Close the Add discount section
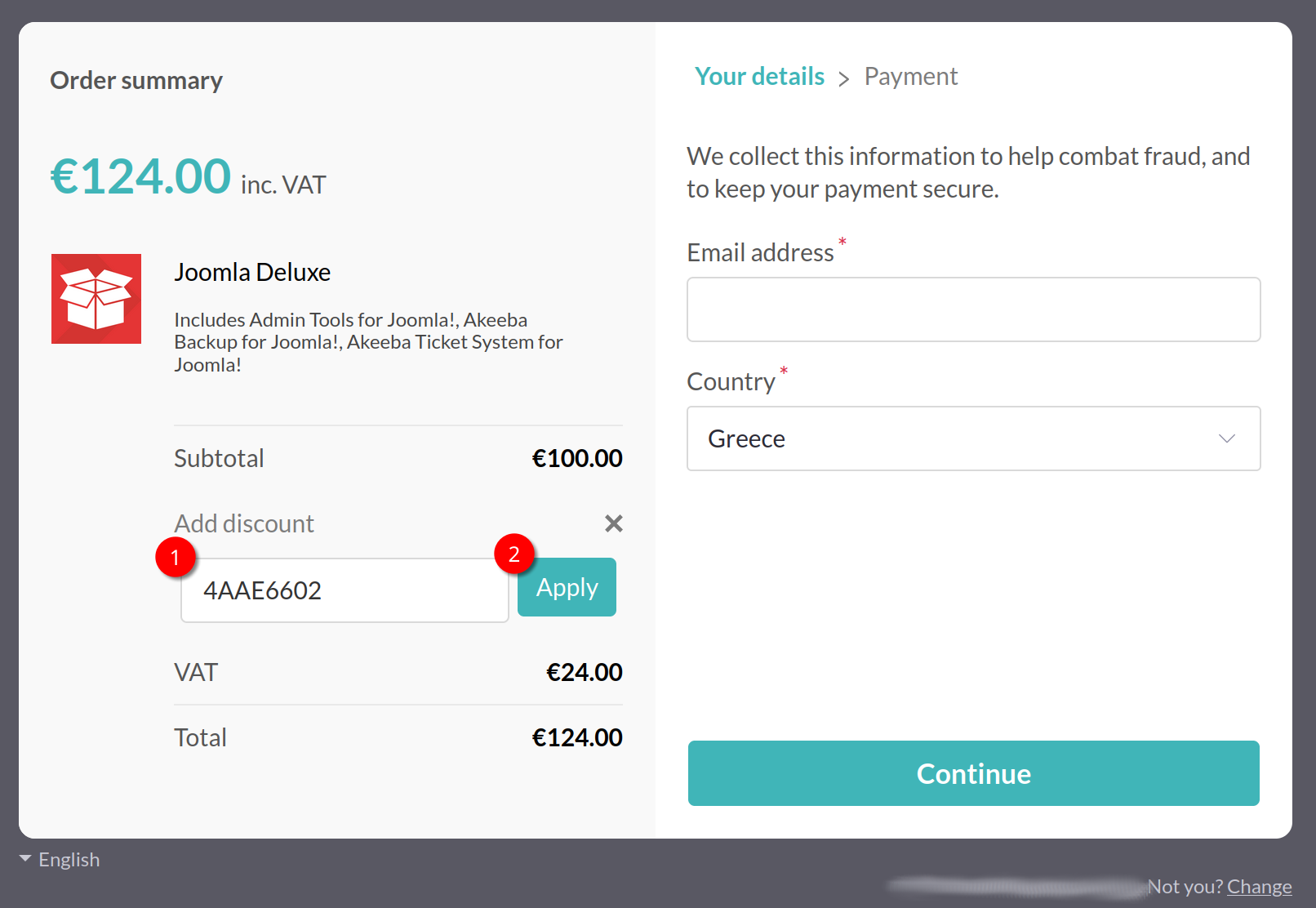 [614, 523]
